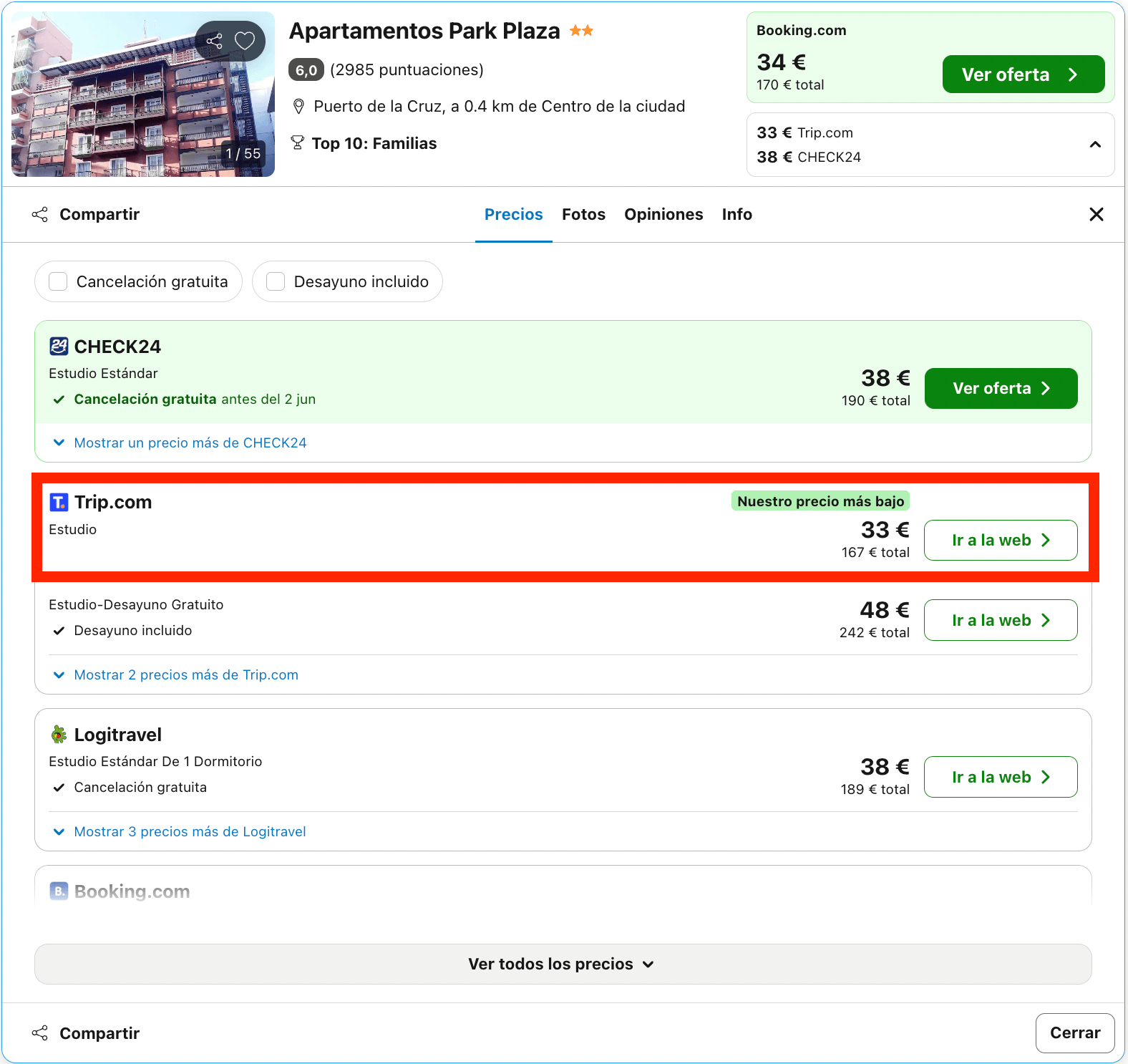Expand Ver todos los precios
1128x1064 pixels.
pos(563,964)
